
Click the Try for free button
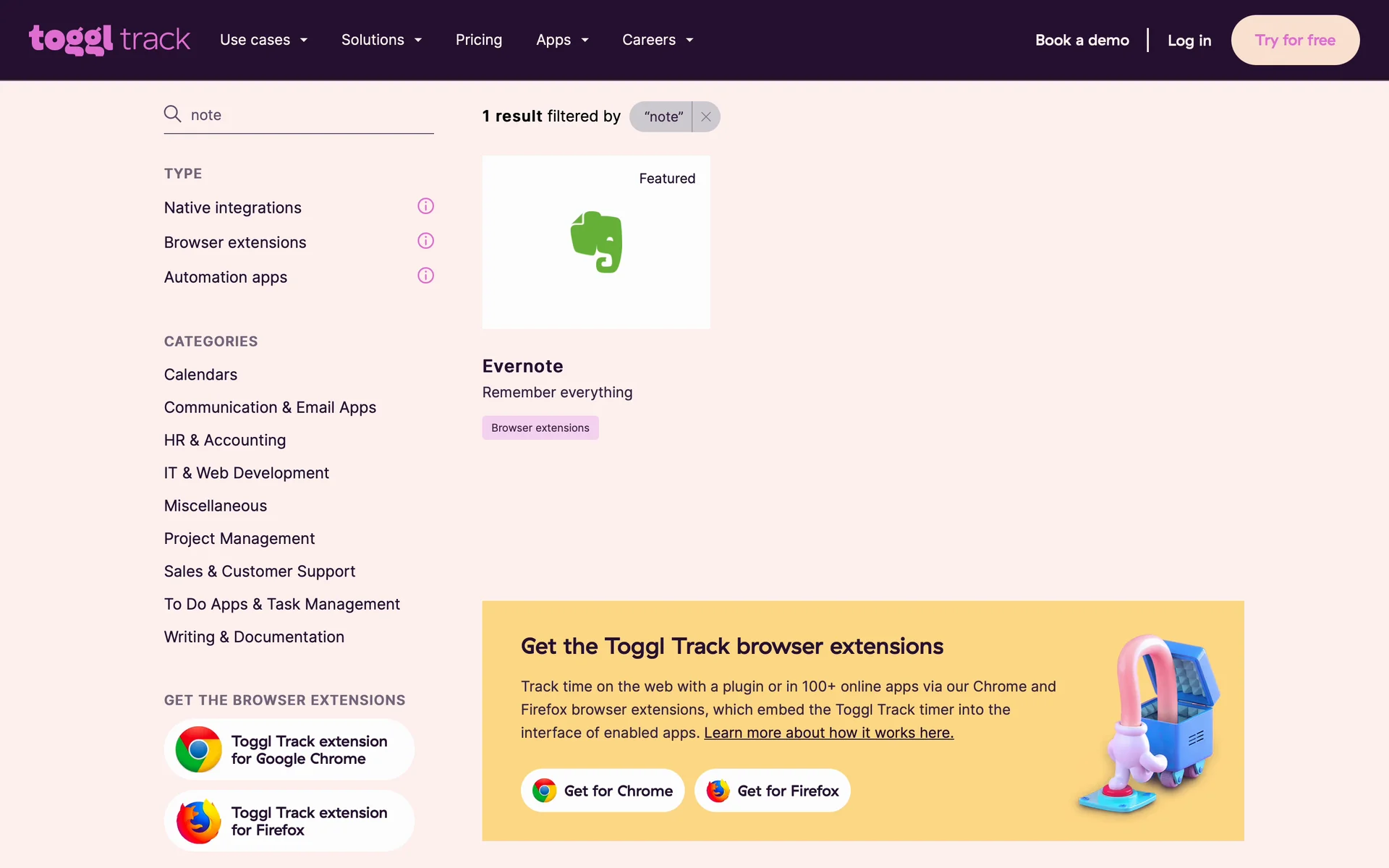[x=1294, y=40]
